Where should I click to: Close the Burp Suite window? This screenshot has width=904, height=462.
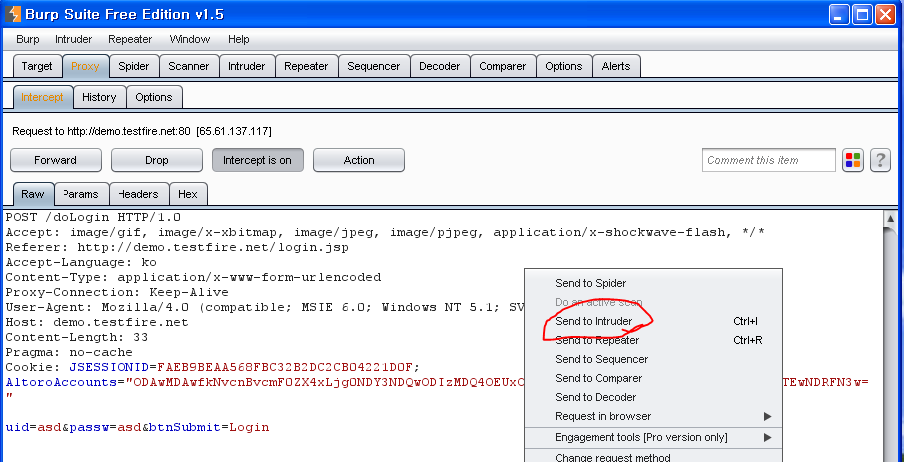point(885,14)
